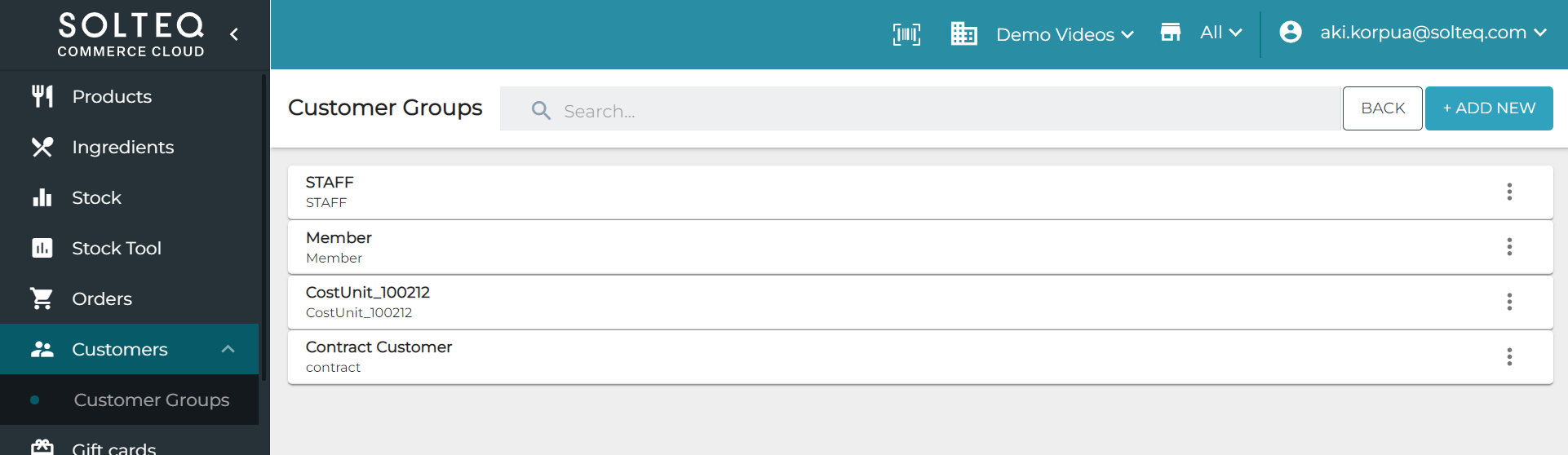The image size is (1568, 455).
Task: Click the Orders shopping cart icon
Action: point(42,298)
